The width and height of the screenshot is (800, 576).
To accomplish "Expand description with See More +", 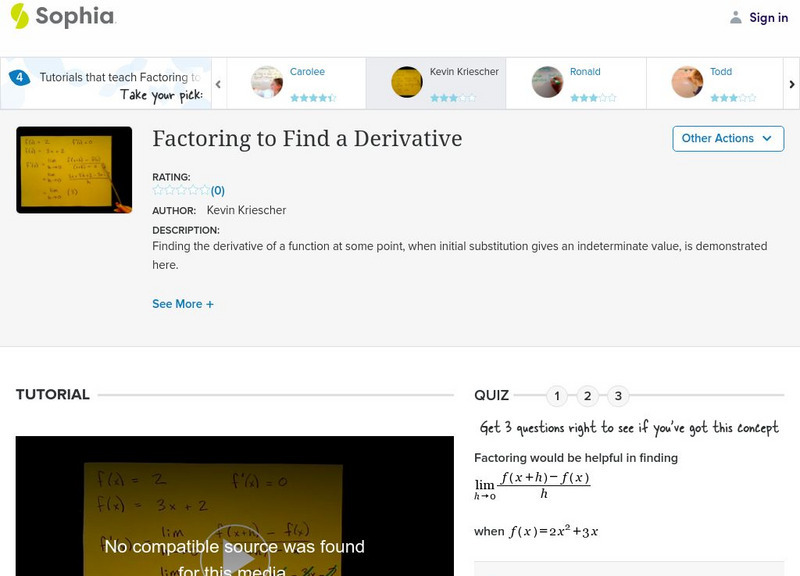I will (x=183, y=304).
